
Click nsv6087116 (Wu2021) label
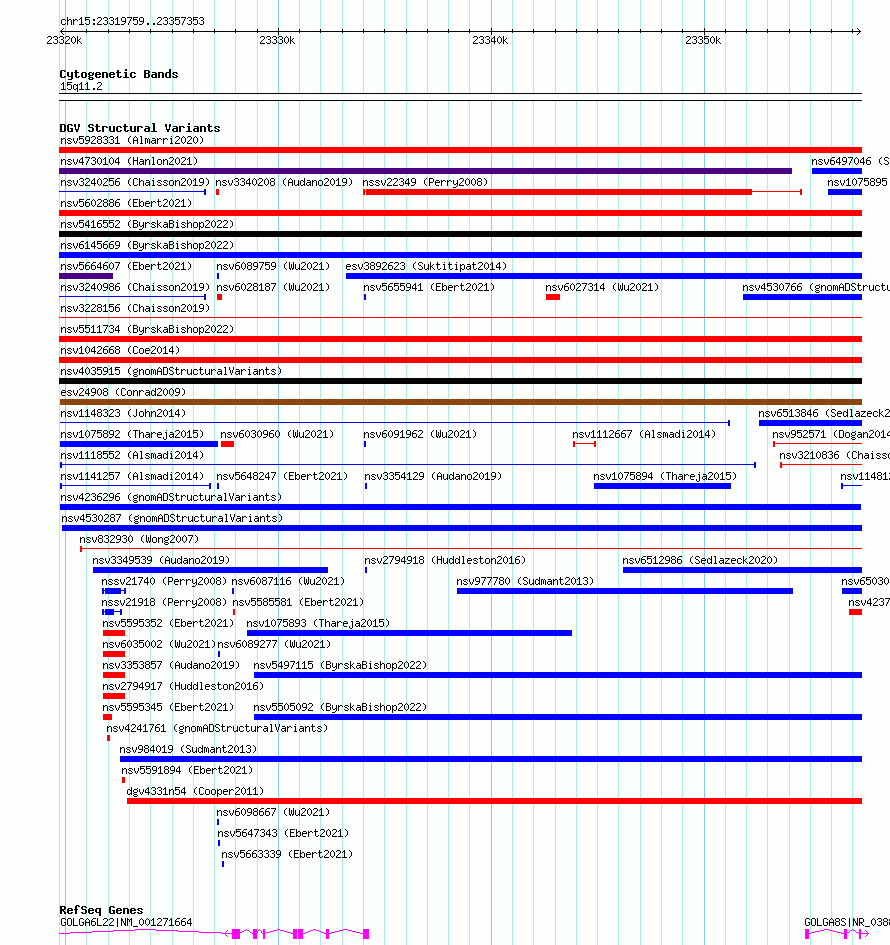pos(288,582)
